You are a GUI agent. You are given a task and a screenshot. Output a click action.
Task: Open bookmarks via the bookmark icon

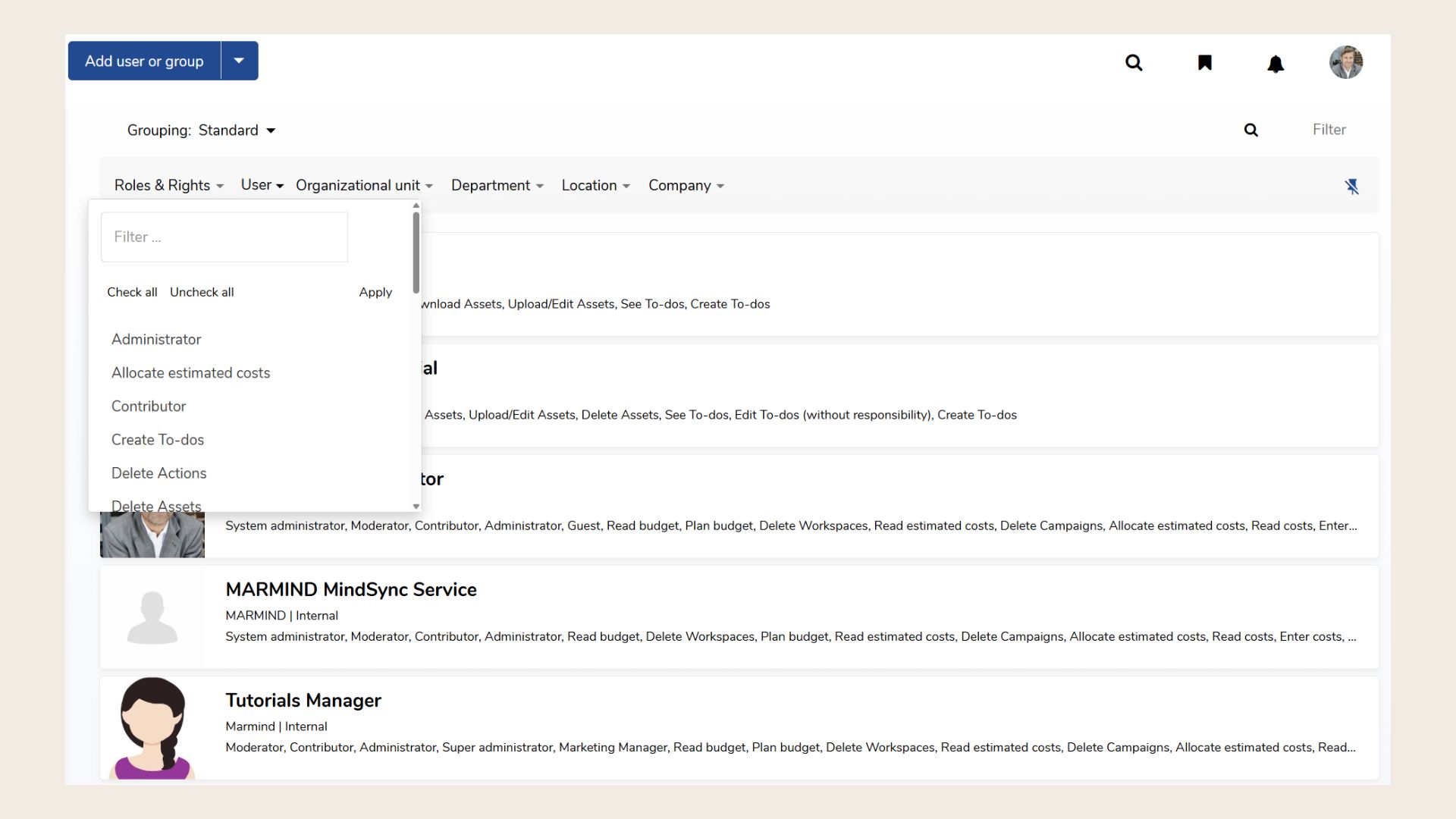pyautogui.click(x=1204, y=62)
